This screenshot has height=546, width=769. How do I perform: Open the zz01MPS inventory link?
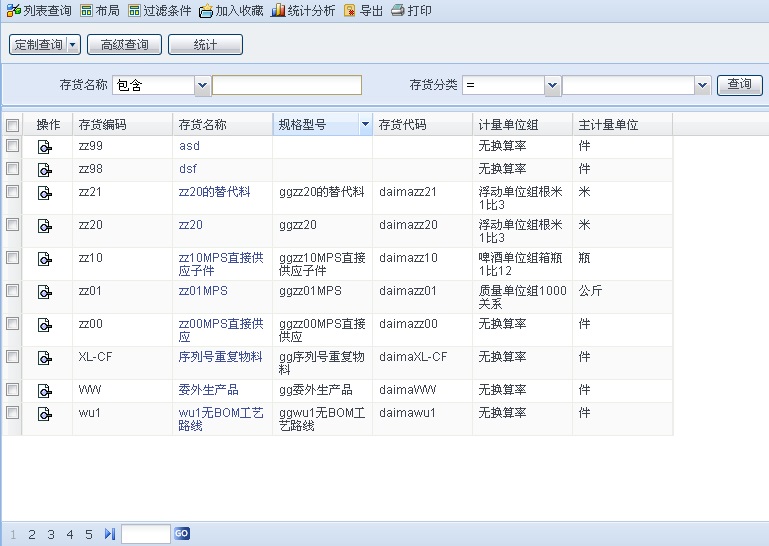[x=203, y=291]
